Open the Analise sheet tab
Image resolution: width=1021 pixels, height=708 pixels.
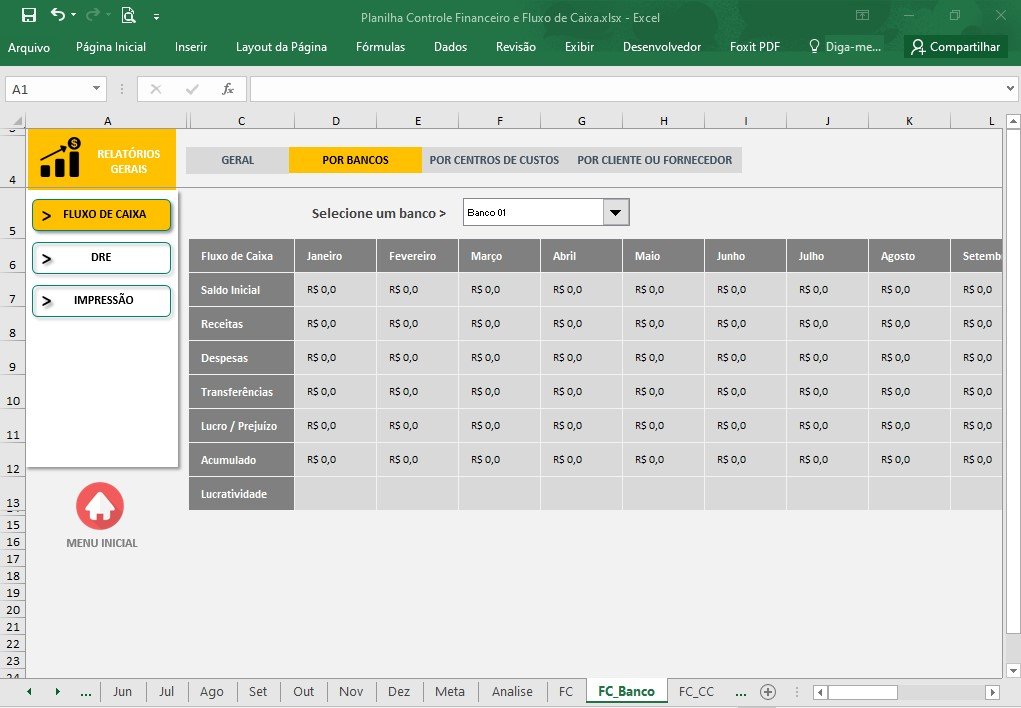(x=512, y=692)
